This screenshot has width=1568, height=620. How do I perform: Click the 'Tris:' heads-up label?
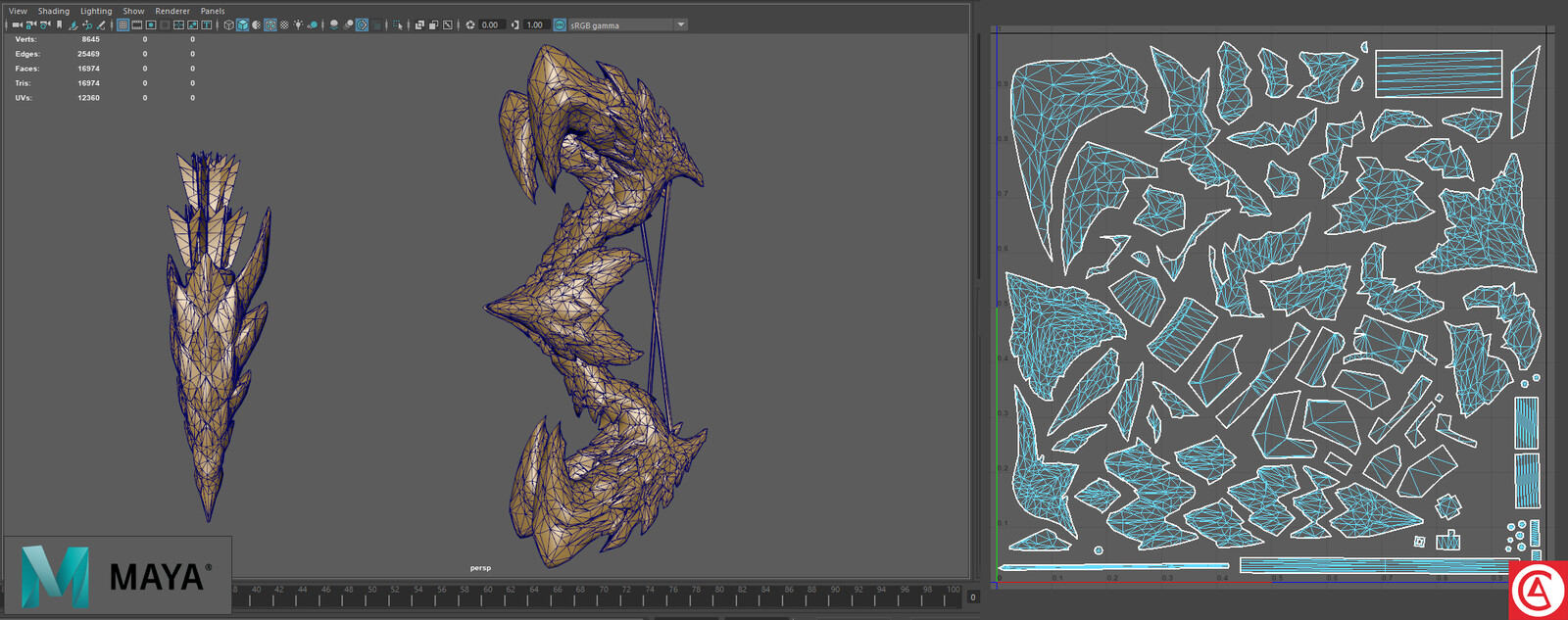click(x=24, y=83)
